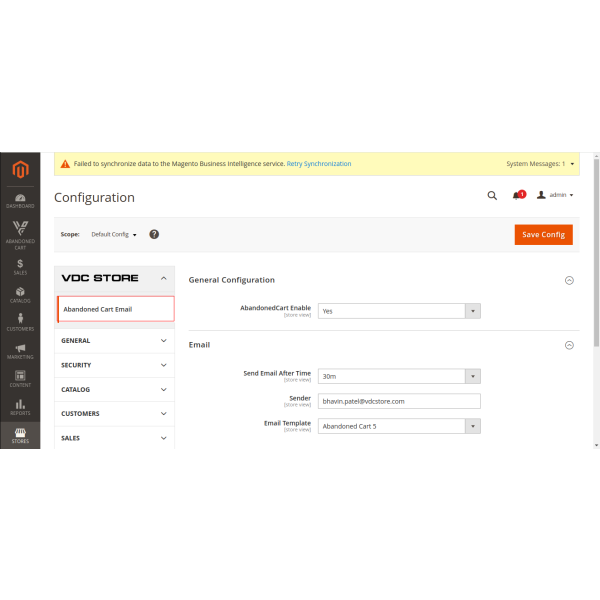Click the Configuration page title
Image resolution: width=600 pixels, height=600 pixels.
click(x=94, y=197)
